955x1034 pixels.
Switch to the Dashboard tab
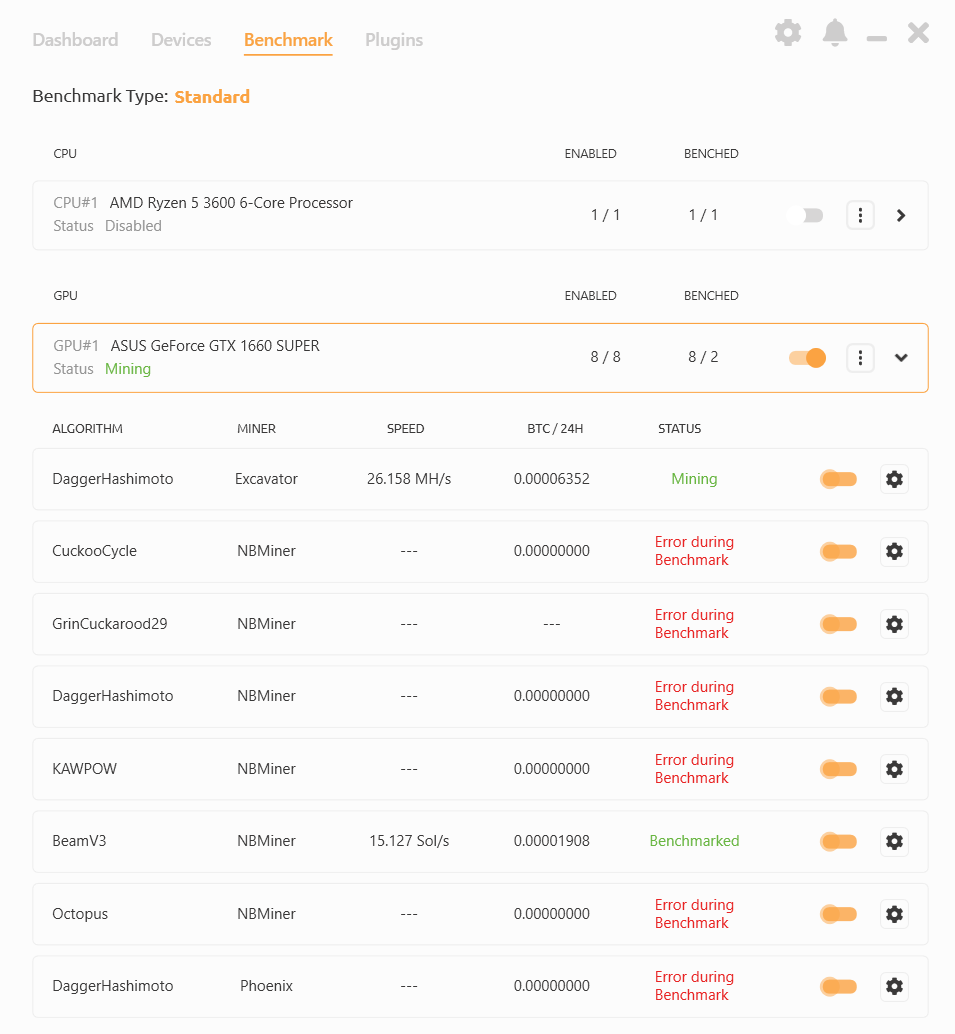pos(75,40)
